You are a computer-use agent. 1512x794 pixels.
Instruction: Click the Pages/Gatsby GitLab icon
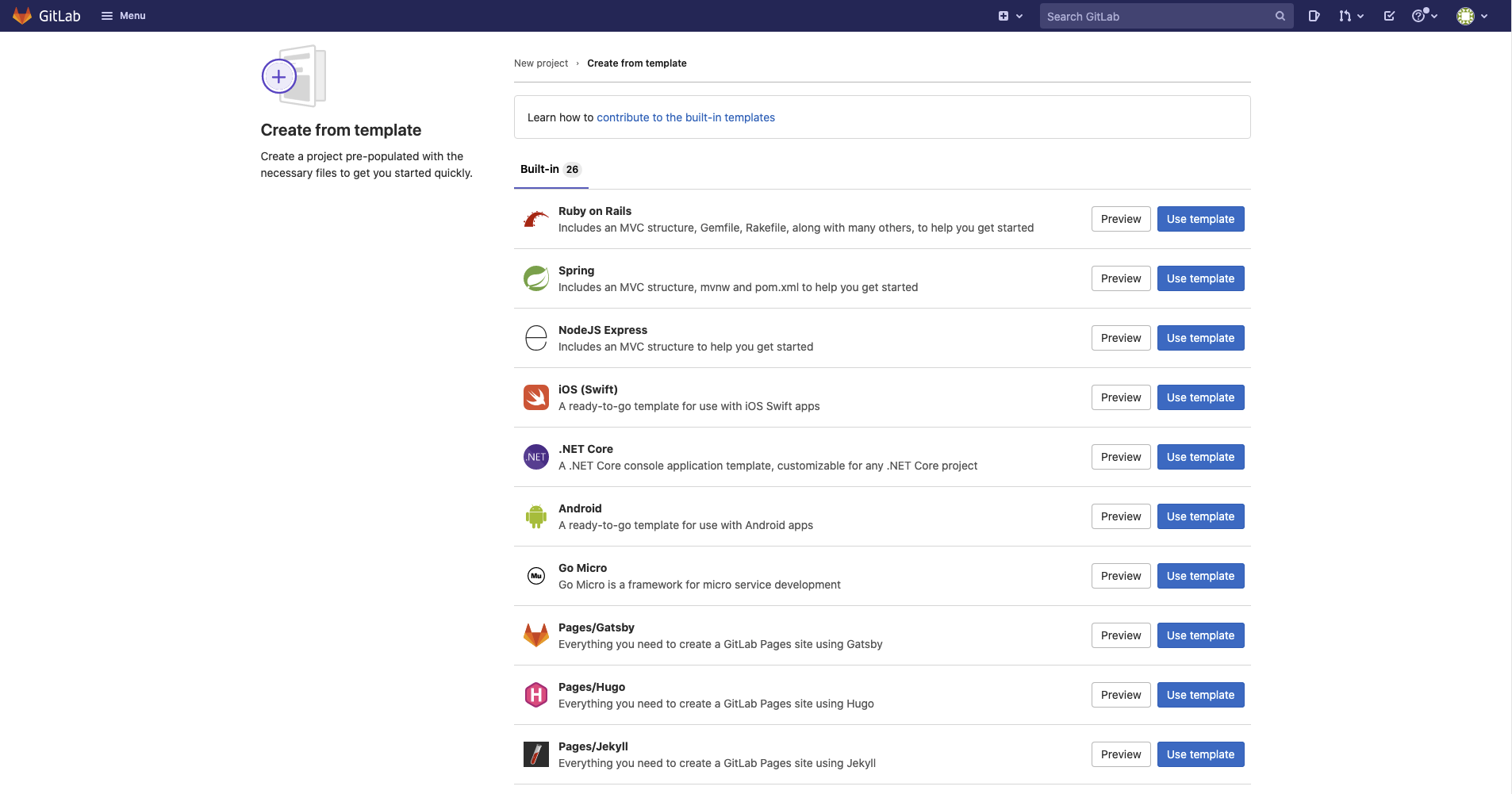[536, 635]
